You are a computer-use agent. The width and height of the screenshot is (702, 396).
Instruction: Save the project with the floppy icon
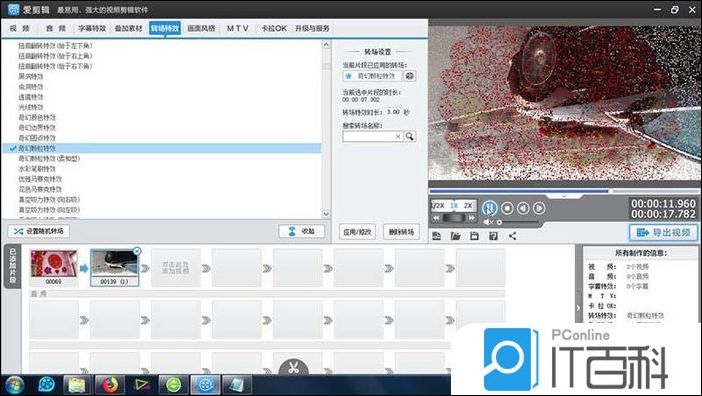click(x=475, y=236)
